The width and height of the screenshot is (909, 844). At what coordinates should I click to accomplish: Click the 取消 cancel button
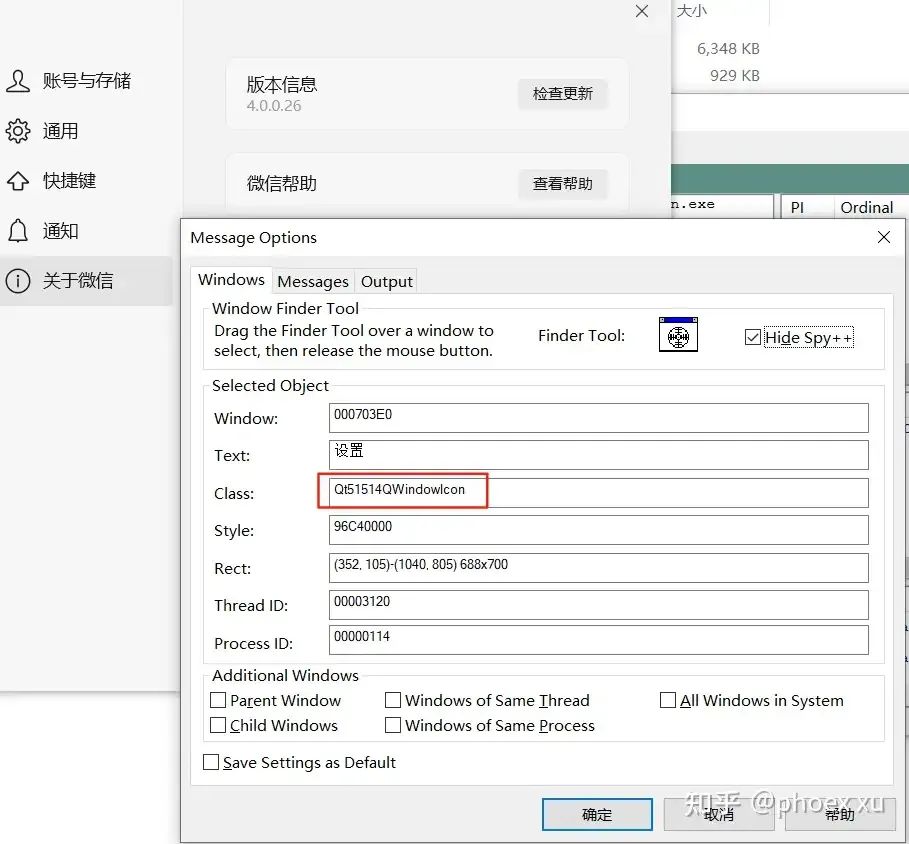(719, 814)
